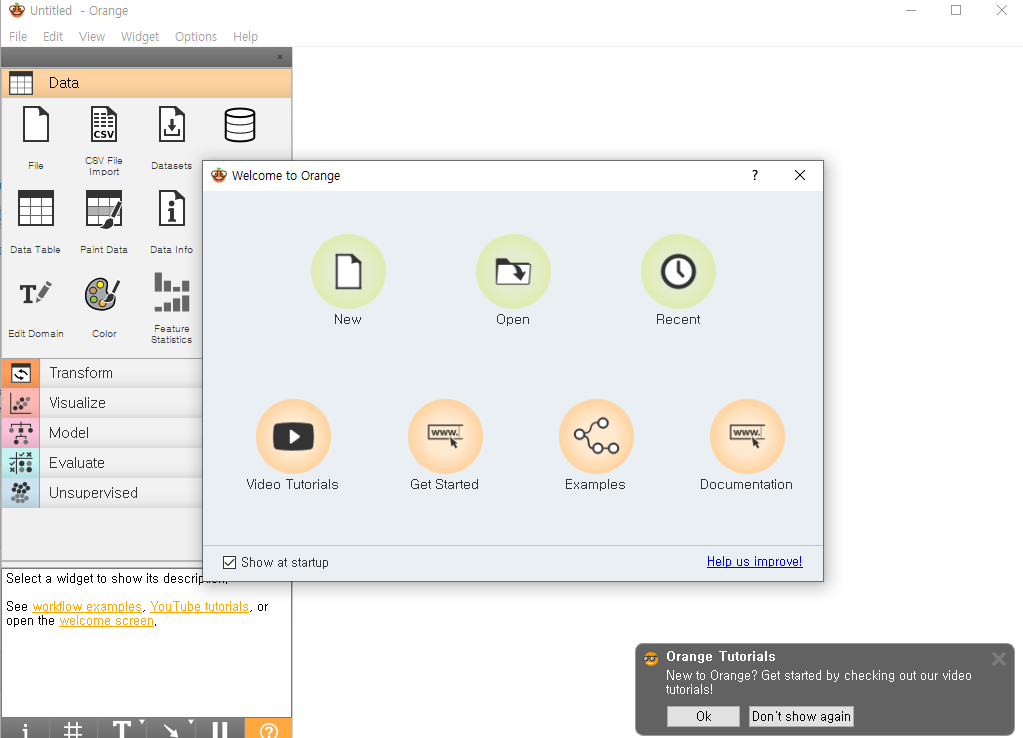Open the Widget menu

[140, 37]
